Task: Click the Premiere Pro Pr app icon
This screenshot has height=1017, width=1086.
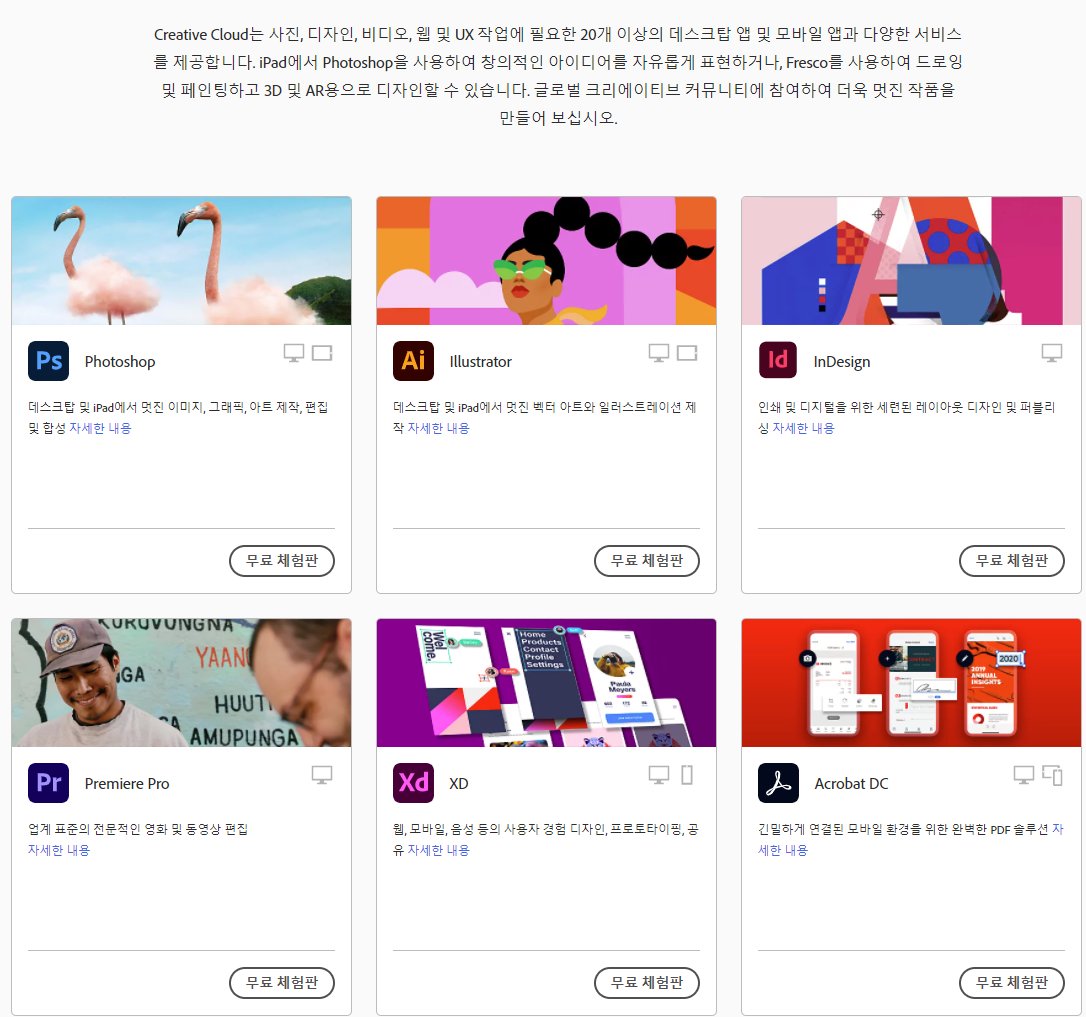Action: coord(48,783)
